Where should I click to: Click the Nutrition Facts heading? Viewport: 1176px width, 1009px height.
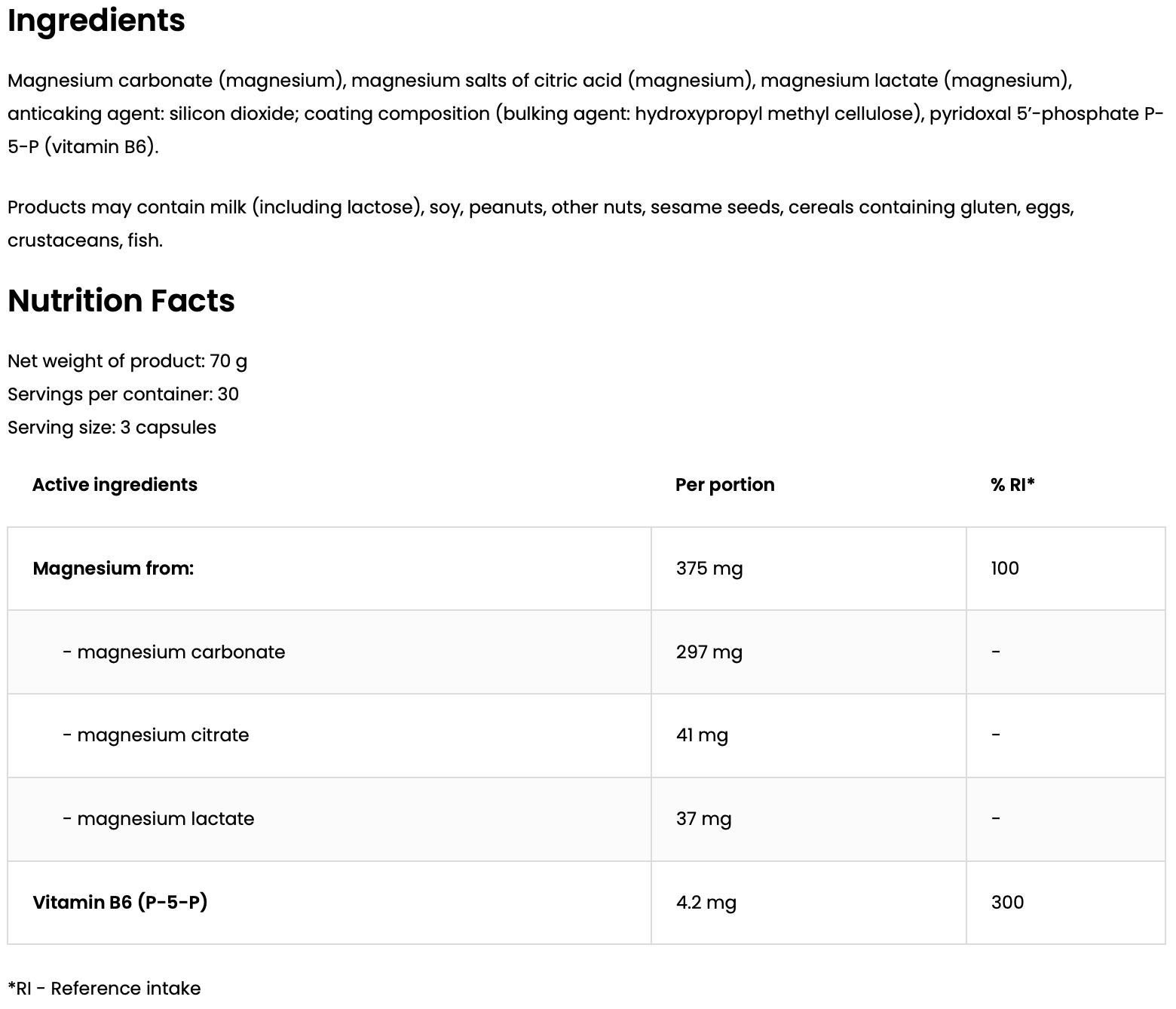coord(121,301)
